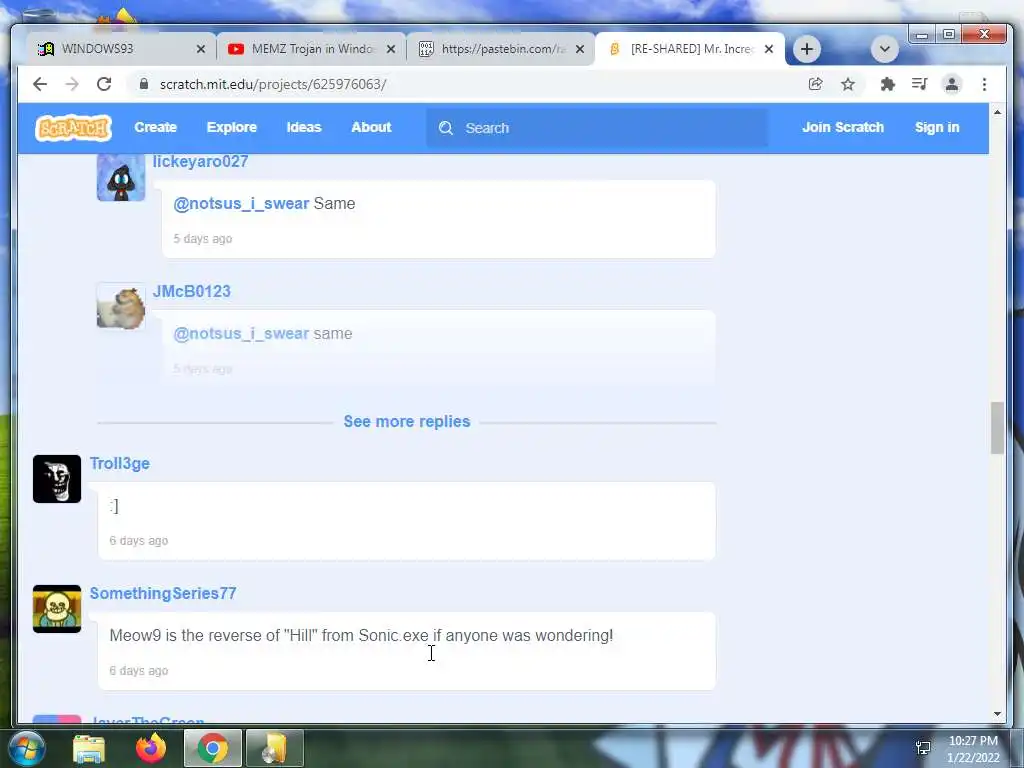Click the Scratch search field

point(597,128)
